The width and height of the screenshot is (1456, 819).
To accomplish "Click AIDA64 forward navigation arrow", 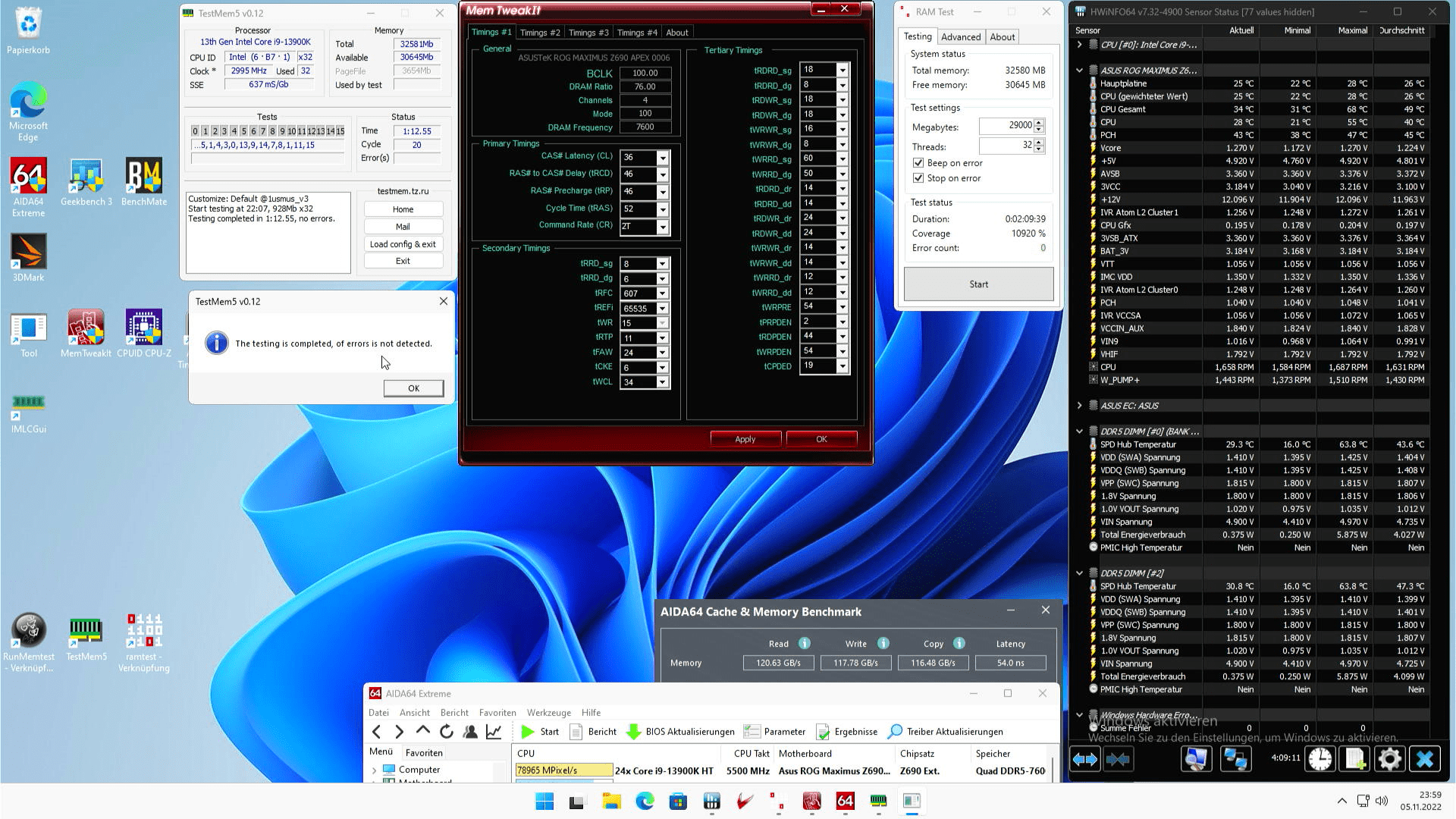I will 400,732.
